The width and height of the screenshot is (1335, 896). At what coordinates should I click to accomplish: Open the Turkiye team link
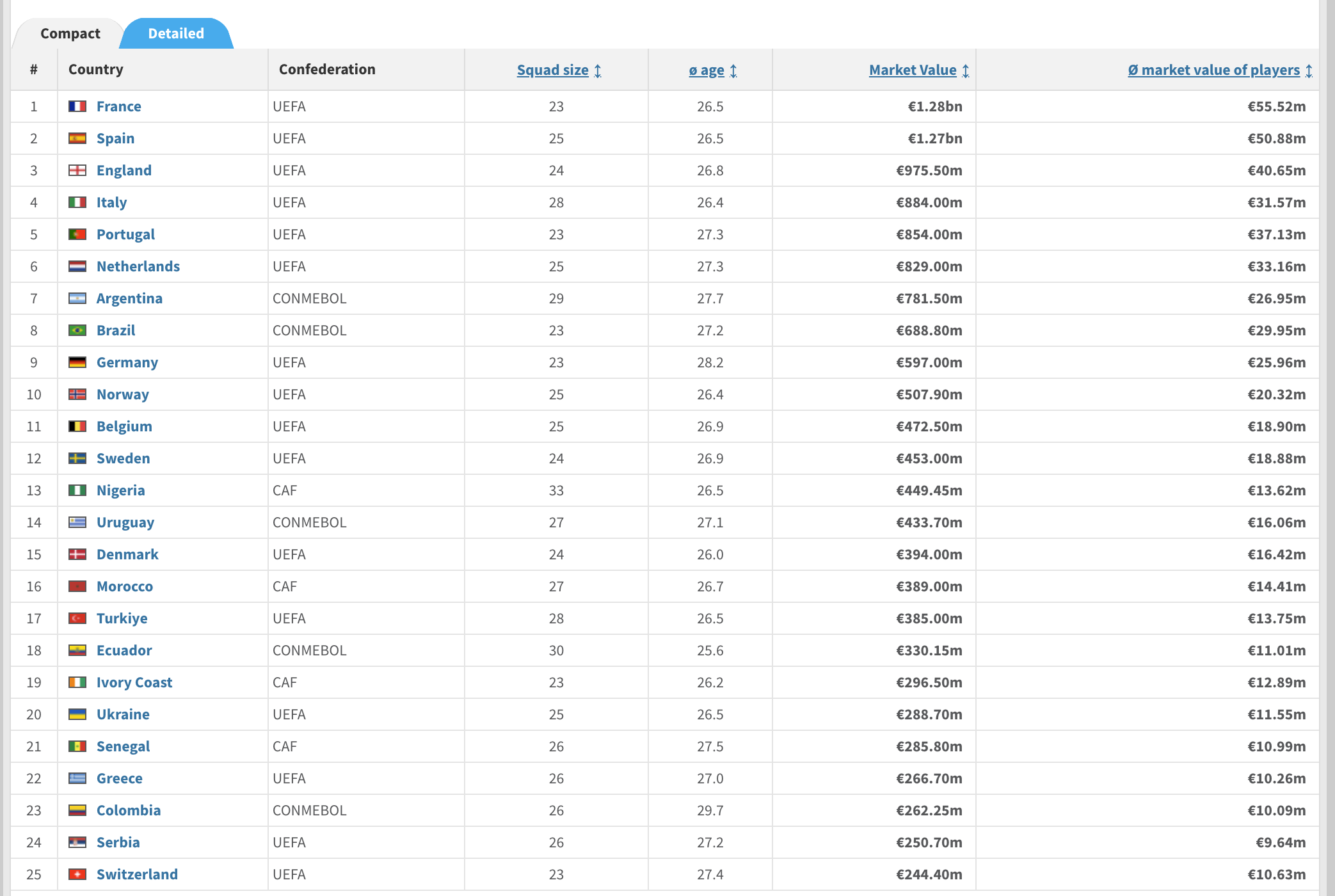(122, 618)
